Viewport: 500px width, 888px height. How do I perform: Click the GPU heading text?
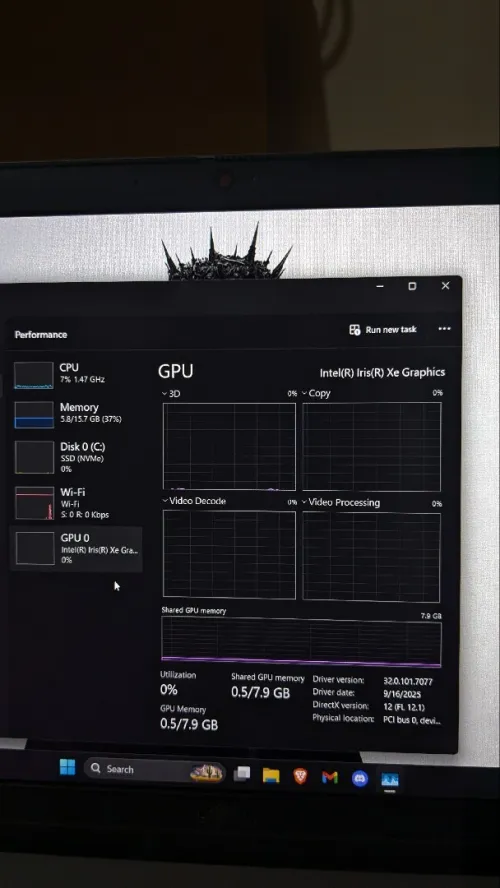coord(176,372)
